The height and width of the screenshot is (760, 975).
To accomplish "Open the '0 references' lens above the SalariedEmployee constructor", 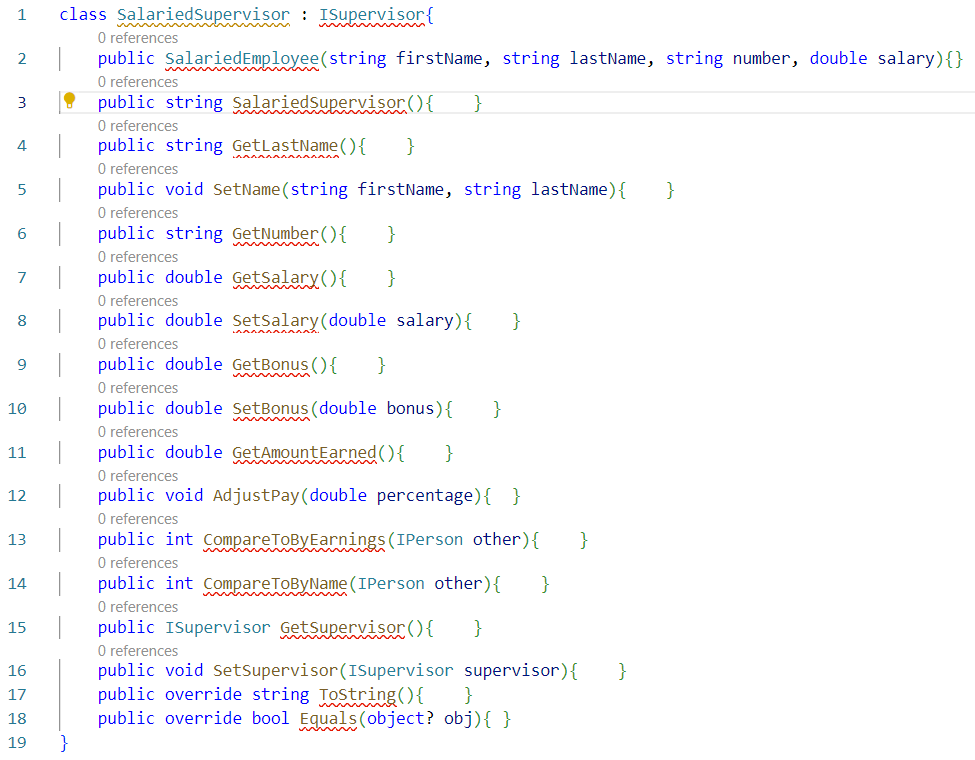I will [x=137, y=39].
